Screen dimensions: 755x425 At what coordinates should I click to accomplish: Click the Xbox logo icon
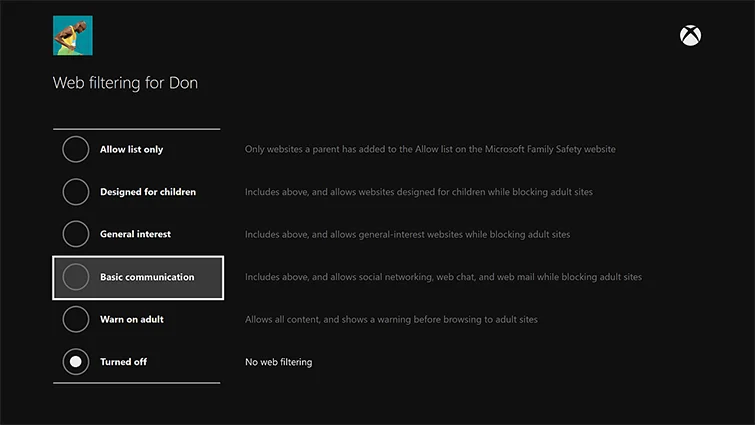[x=690, y=36]
